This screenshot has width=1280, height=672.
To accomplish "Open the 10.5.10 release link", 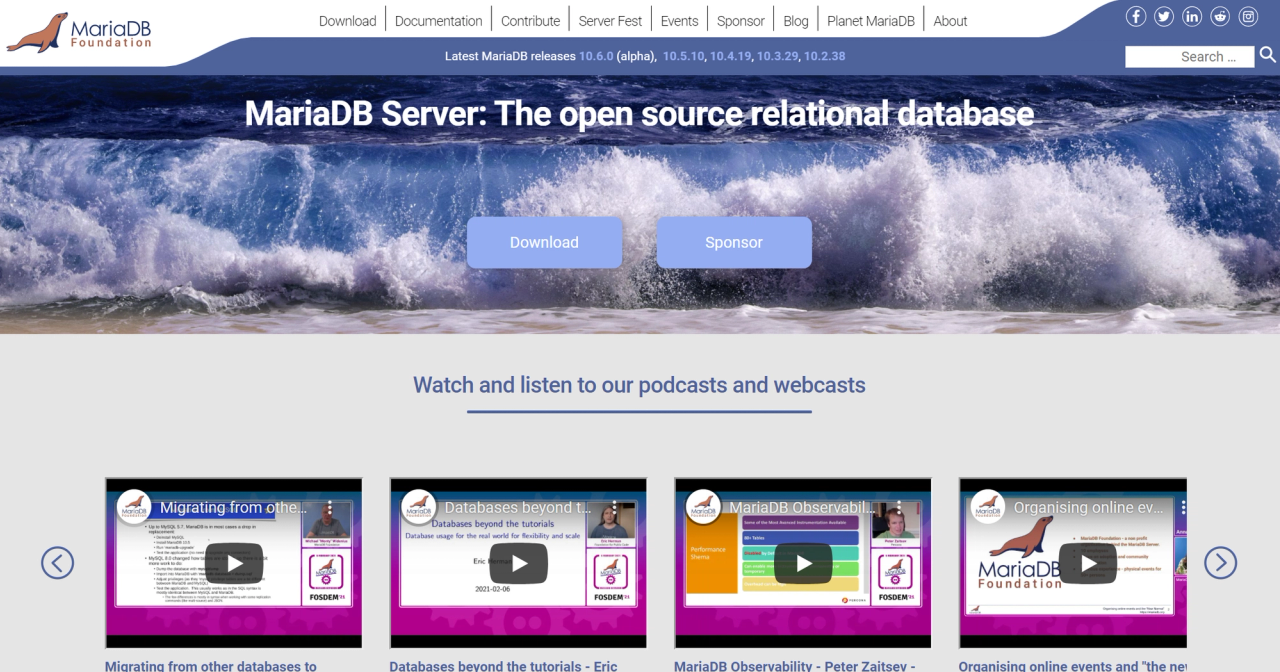I will (684, 56).
